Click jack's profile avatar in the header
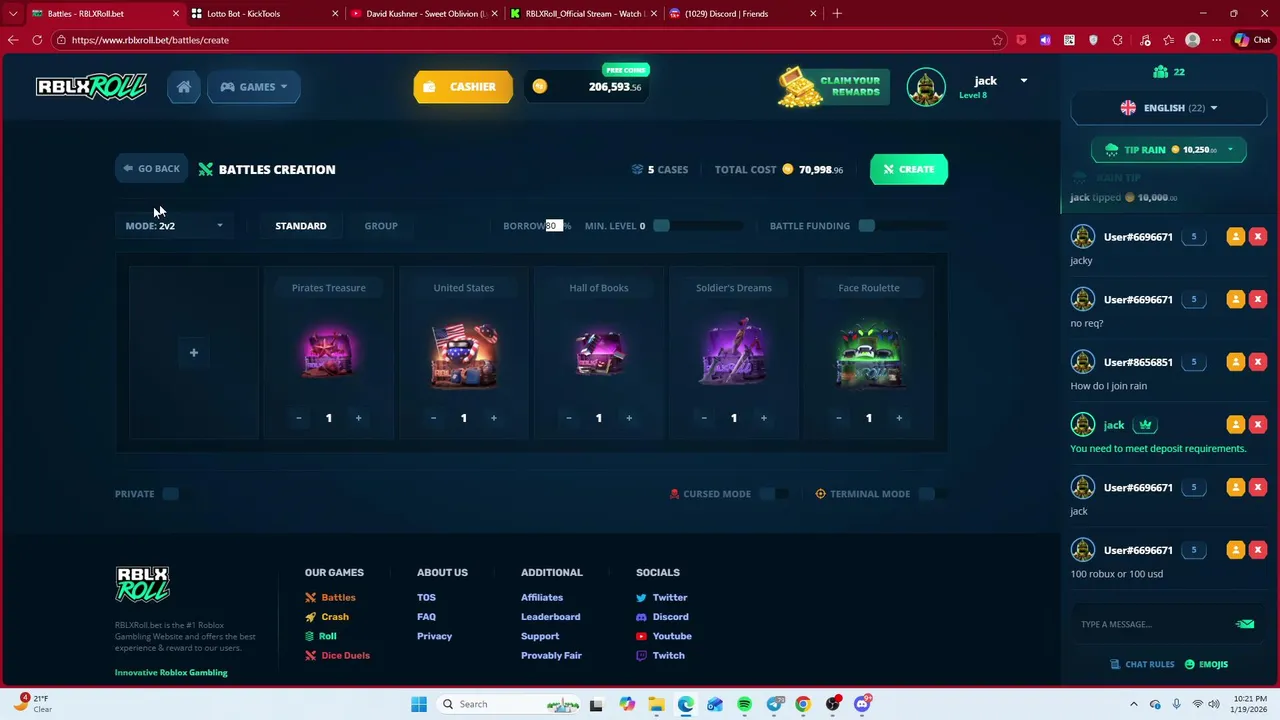This screenshot has width=1280, height=720. pyautogui.click(x=926, y=87)
